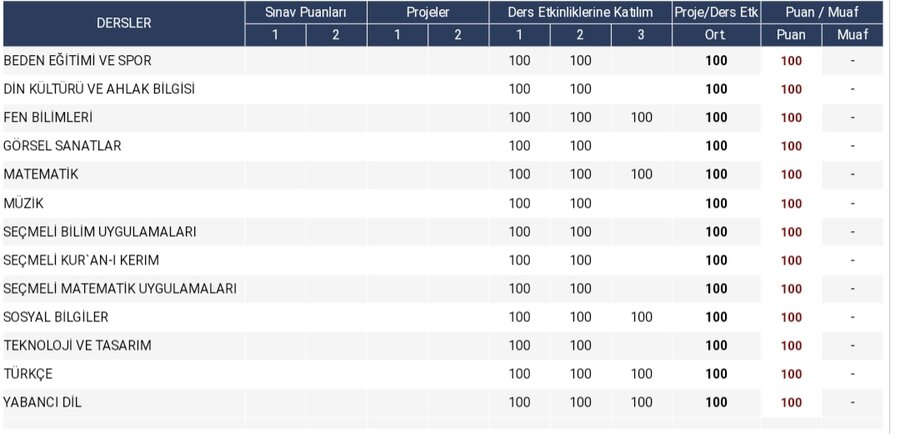Click the SOSYAL BİLGİLER course name
This screenshot has width=900, height=434.
tap(56, 317)
